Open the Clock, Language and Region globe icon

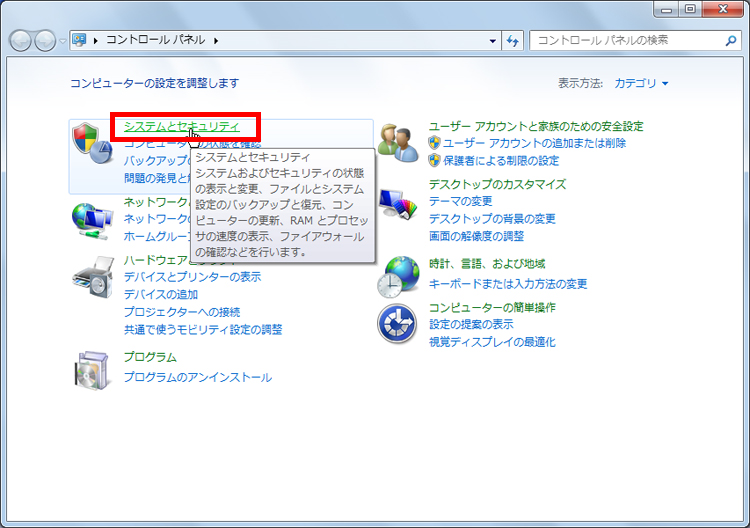coord(398,276)
